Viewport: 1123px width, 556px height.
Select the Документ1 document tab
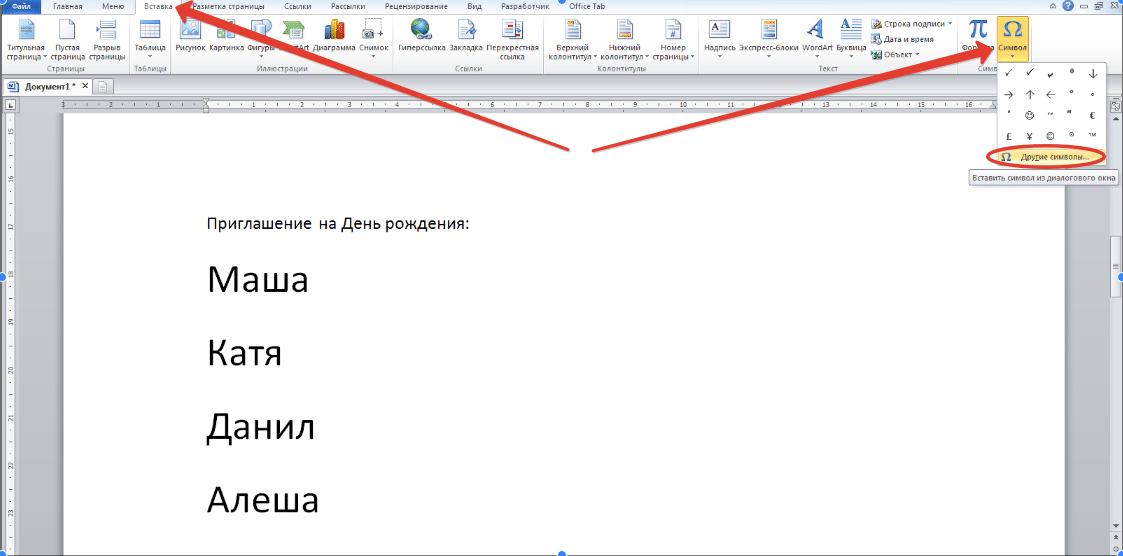(x=47, y=86)
